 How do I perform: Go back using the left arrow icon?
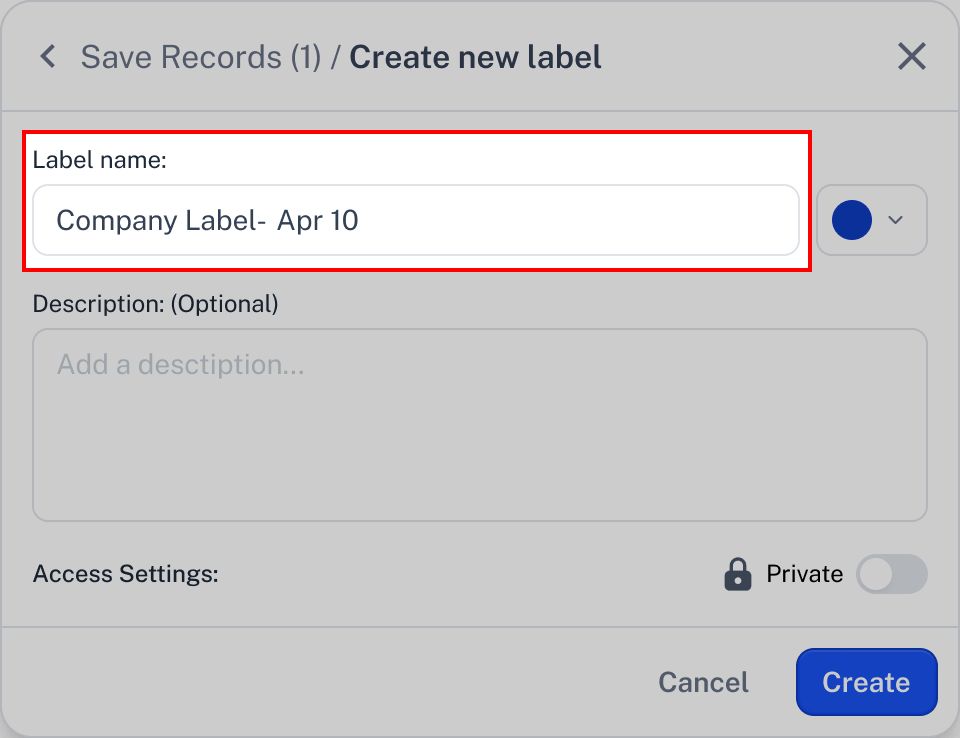point(48,57)
